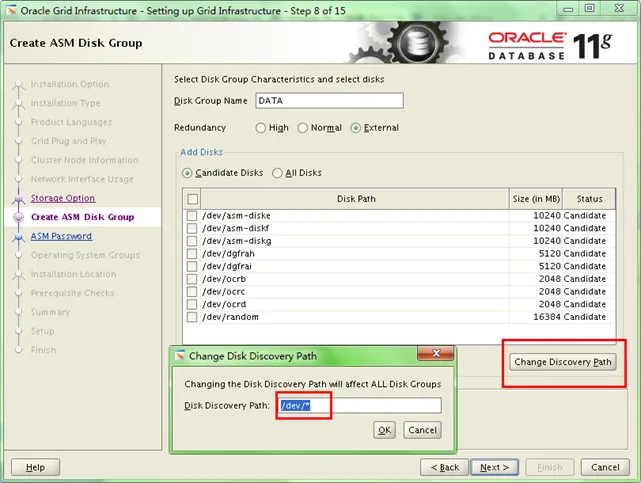
Task: Confirm the discovery path with OK
Action: pyautogui.click(x=384, y=430)
